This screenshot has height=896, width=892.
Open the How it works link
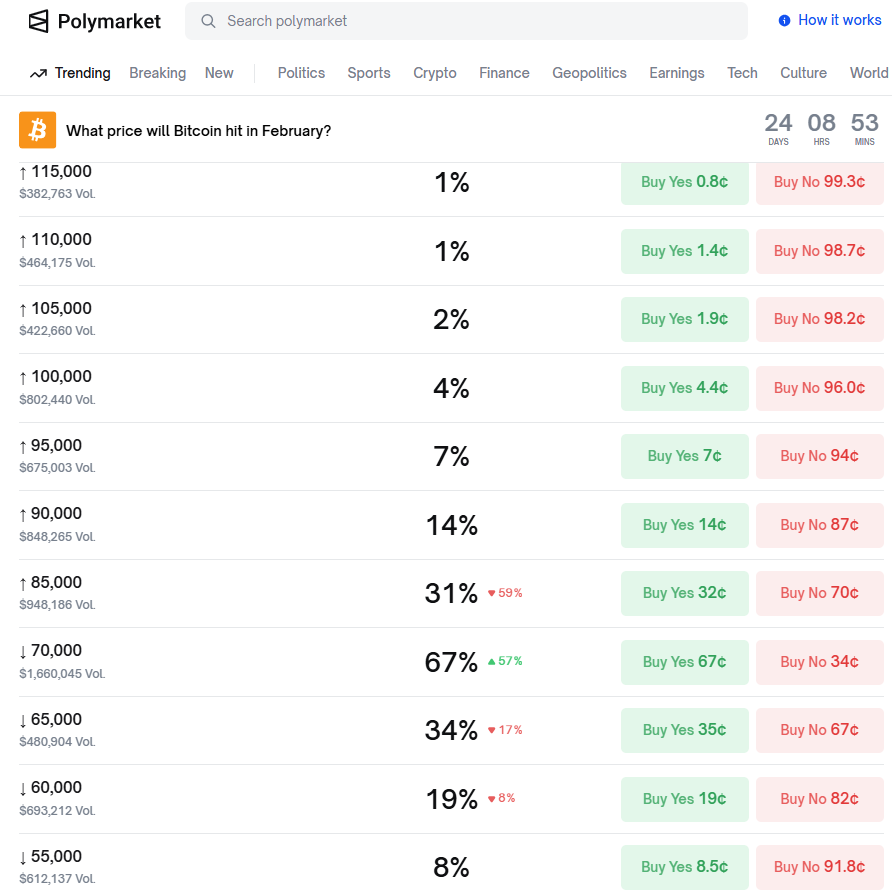click(x=839, y=20)
